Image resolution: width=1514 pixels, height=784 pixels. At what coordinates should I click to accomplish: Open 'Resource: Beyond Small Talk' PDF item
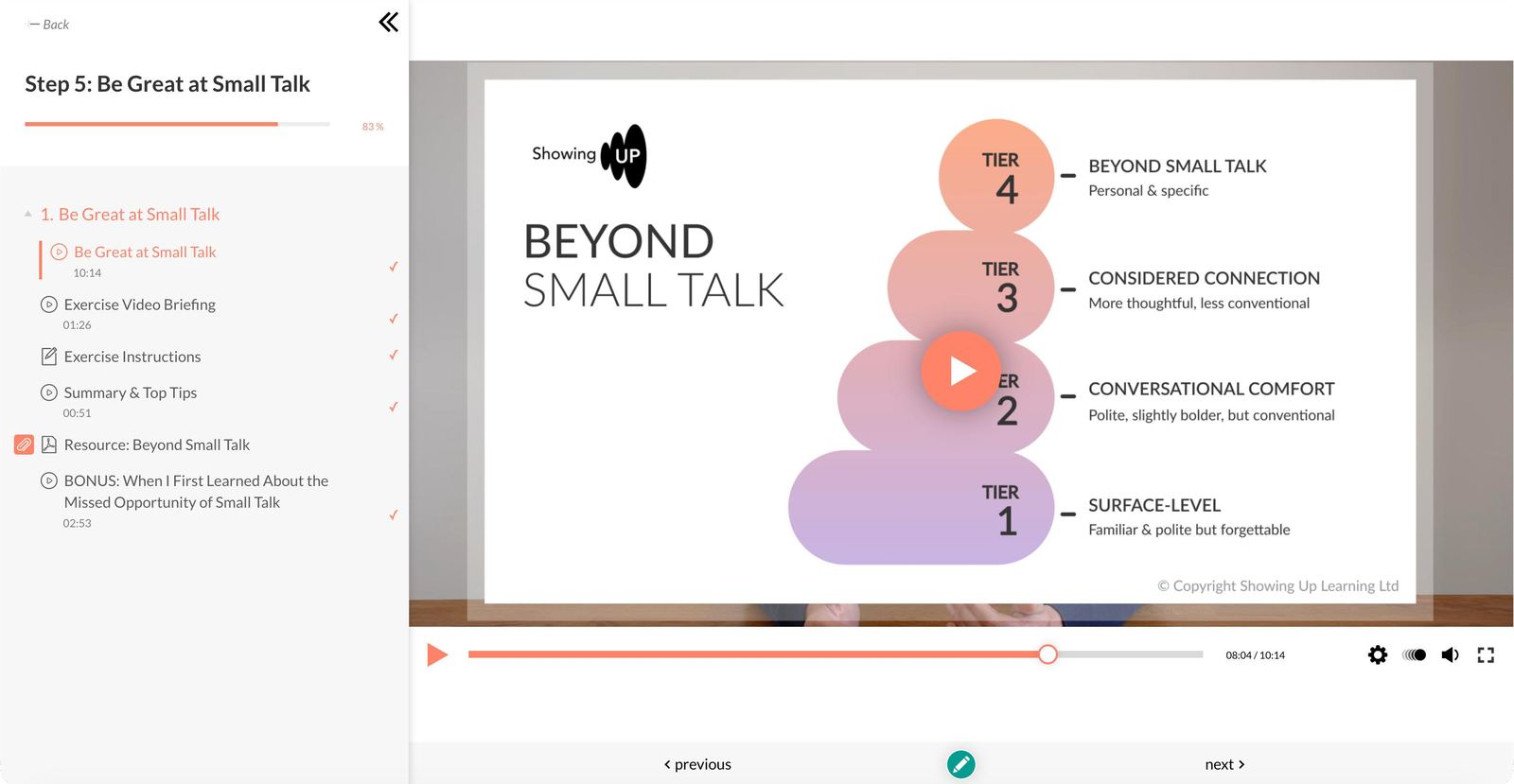click(x=157, y=444)
